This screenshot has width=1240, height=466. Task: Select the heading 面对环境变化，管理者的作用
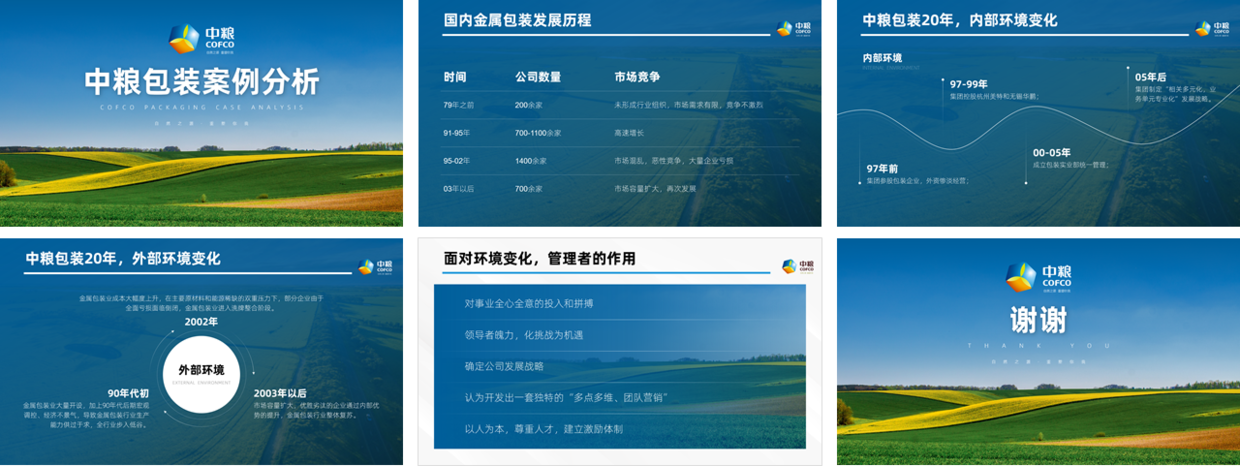click(540, 258)
